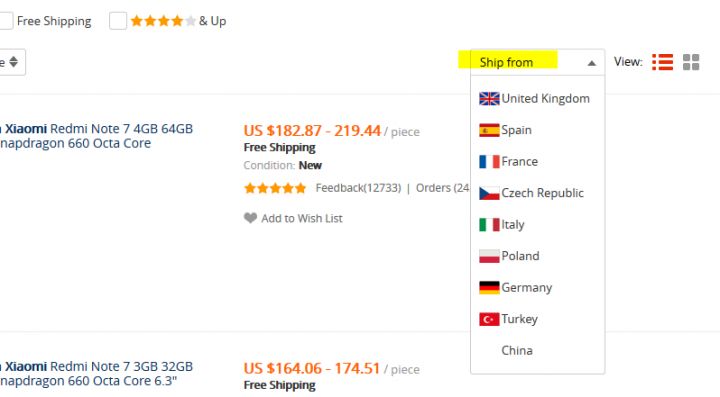720x397 pixels.
Task: Click the Germany flag icon
Action: [489, 288]
